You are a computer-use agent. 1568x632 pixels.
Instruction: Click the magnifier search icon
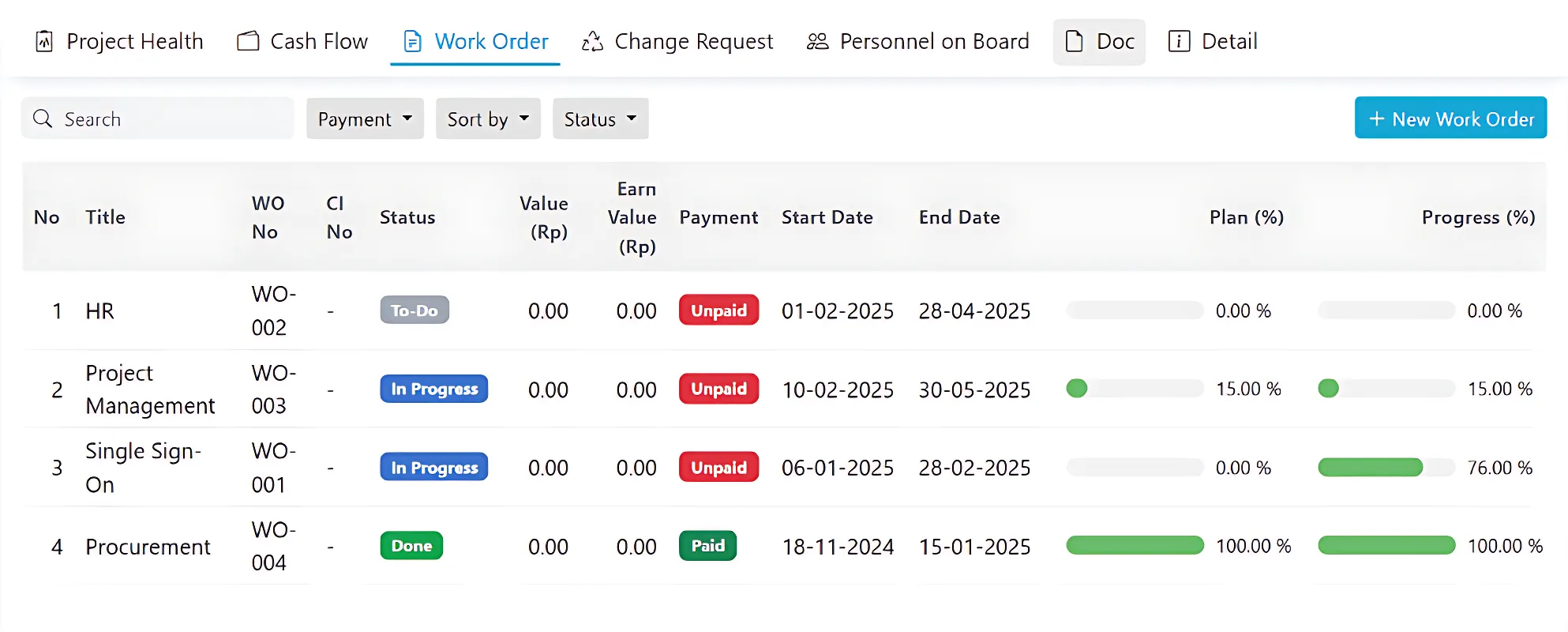(43, 118)
